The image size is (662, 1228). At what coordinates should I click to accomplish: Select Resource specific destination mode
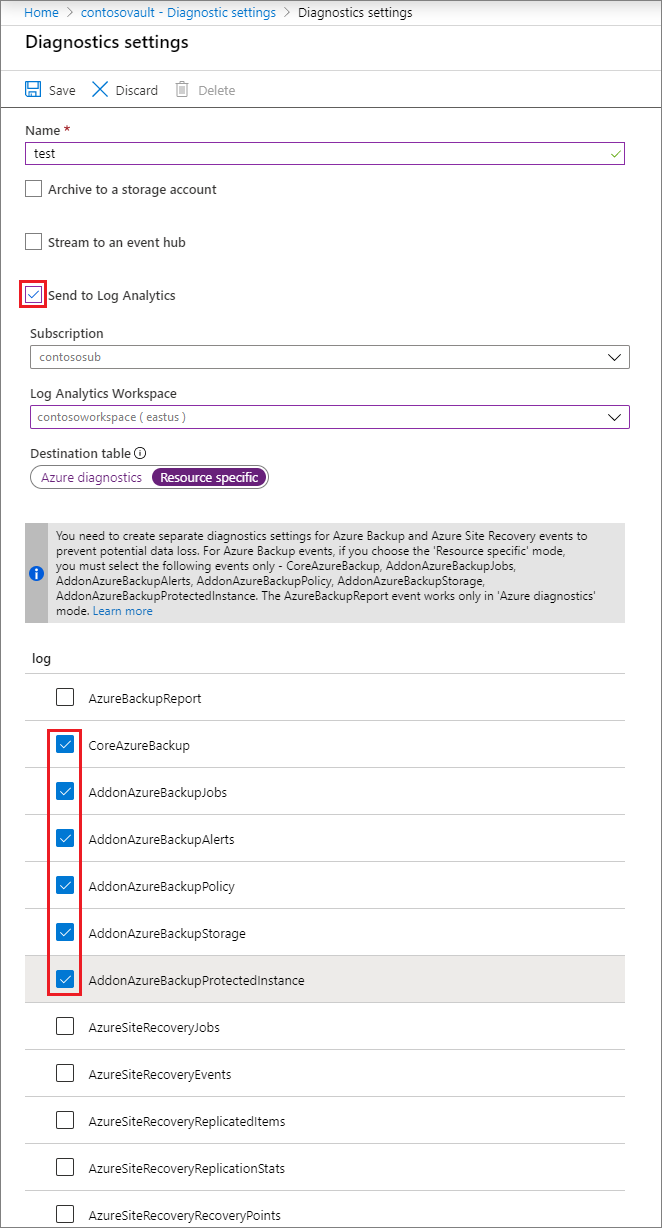(209, 478)
